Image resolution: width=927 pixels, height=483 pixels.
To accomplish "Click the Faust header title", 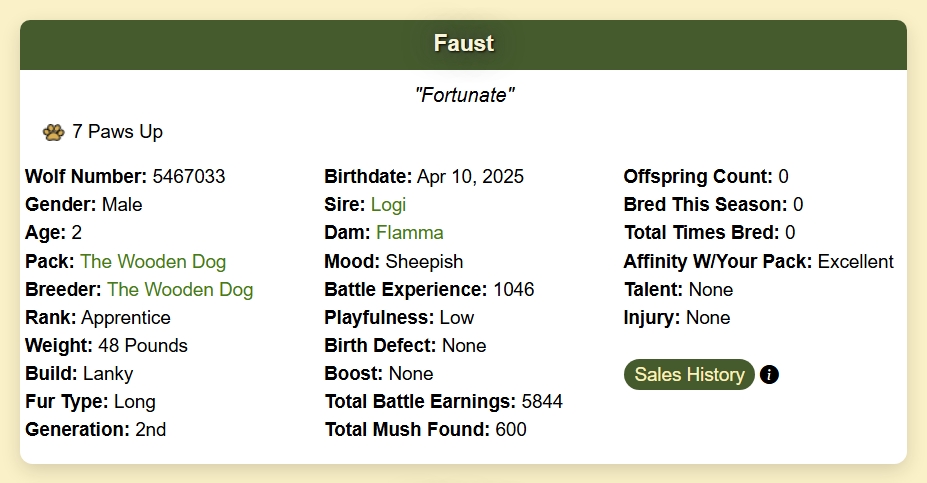I will coord(463,44).
